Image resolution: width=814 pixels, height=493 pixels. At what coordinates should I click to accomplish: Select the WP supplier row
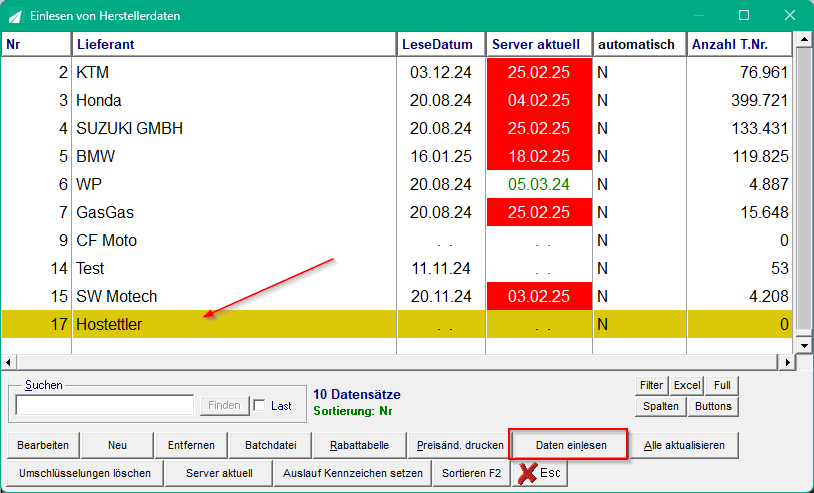click(397, 184)
